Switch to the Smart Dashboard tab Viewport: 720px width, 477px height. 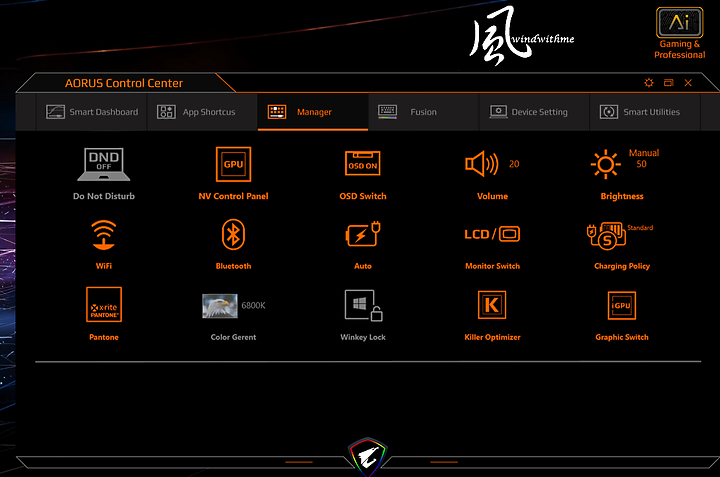click(x=92, y=112)
